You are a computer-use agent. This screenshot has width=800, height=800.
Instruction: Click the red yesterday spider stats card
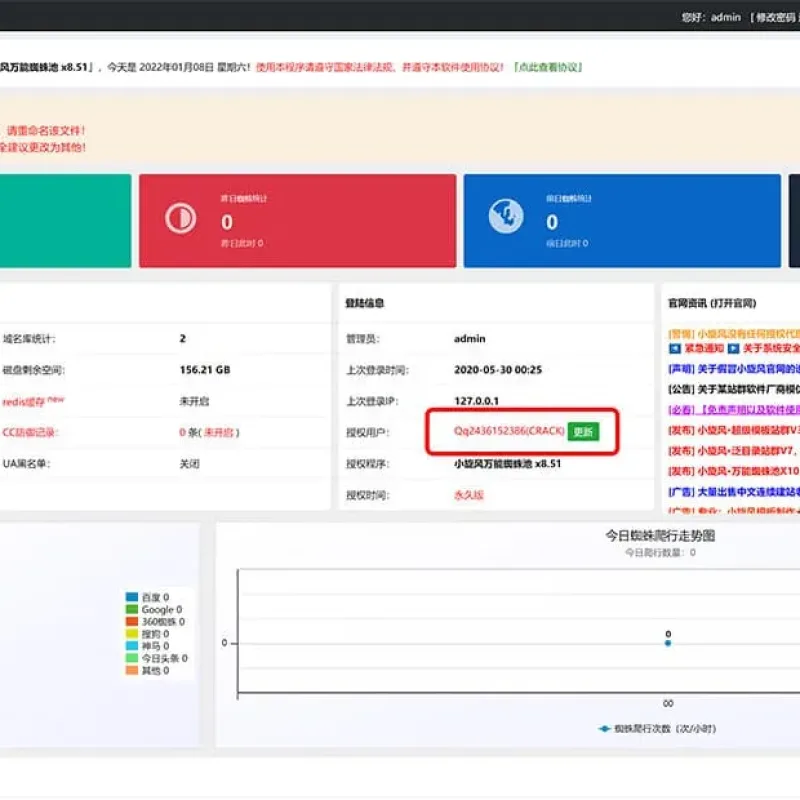click(x=297, y=221)
